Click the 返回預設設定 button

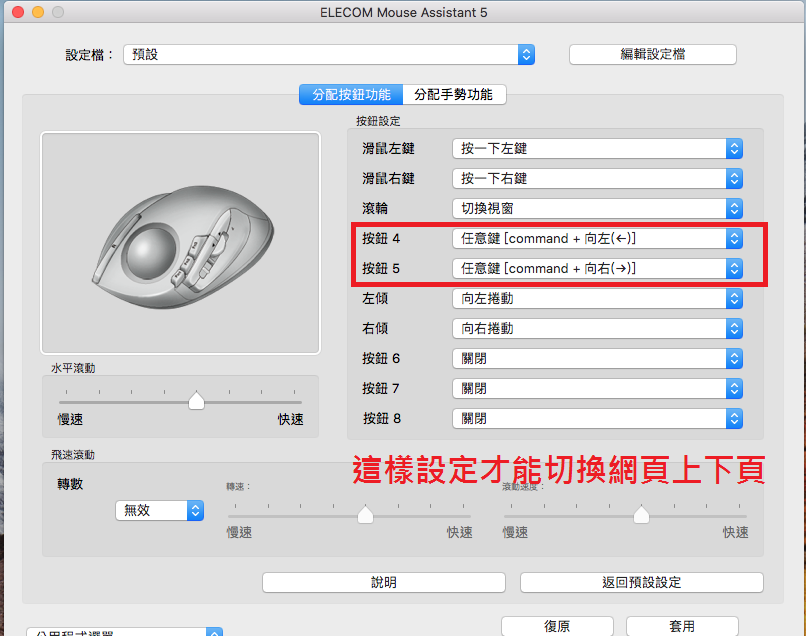pos(642,583)
